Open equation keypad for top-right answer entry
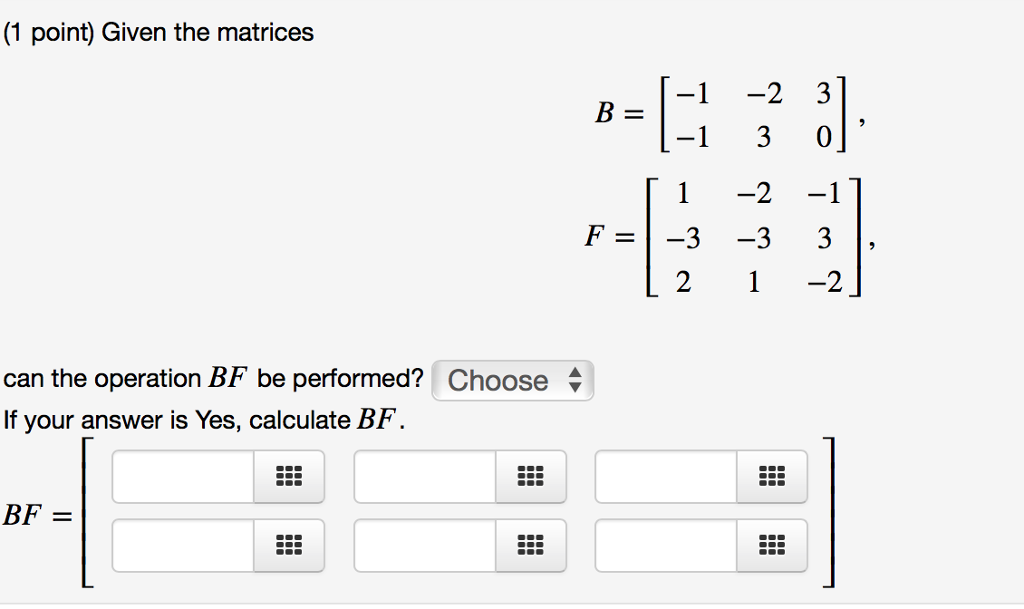Viewport: 1024px width, 609px height. [772, 477]
